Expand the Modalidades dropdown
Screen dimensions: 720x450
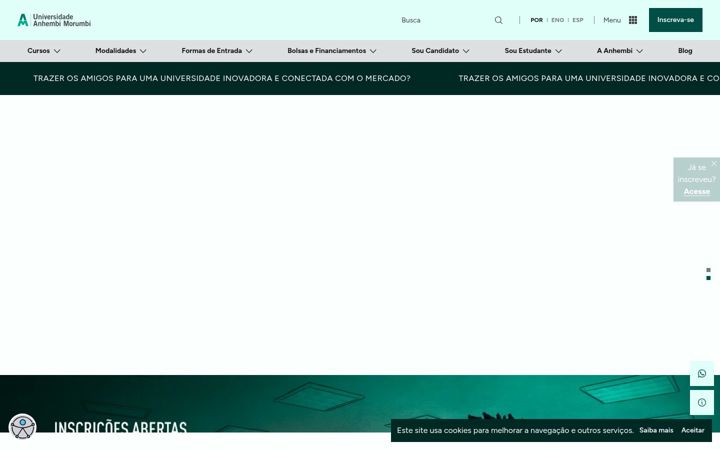[121, 51]
